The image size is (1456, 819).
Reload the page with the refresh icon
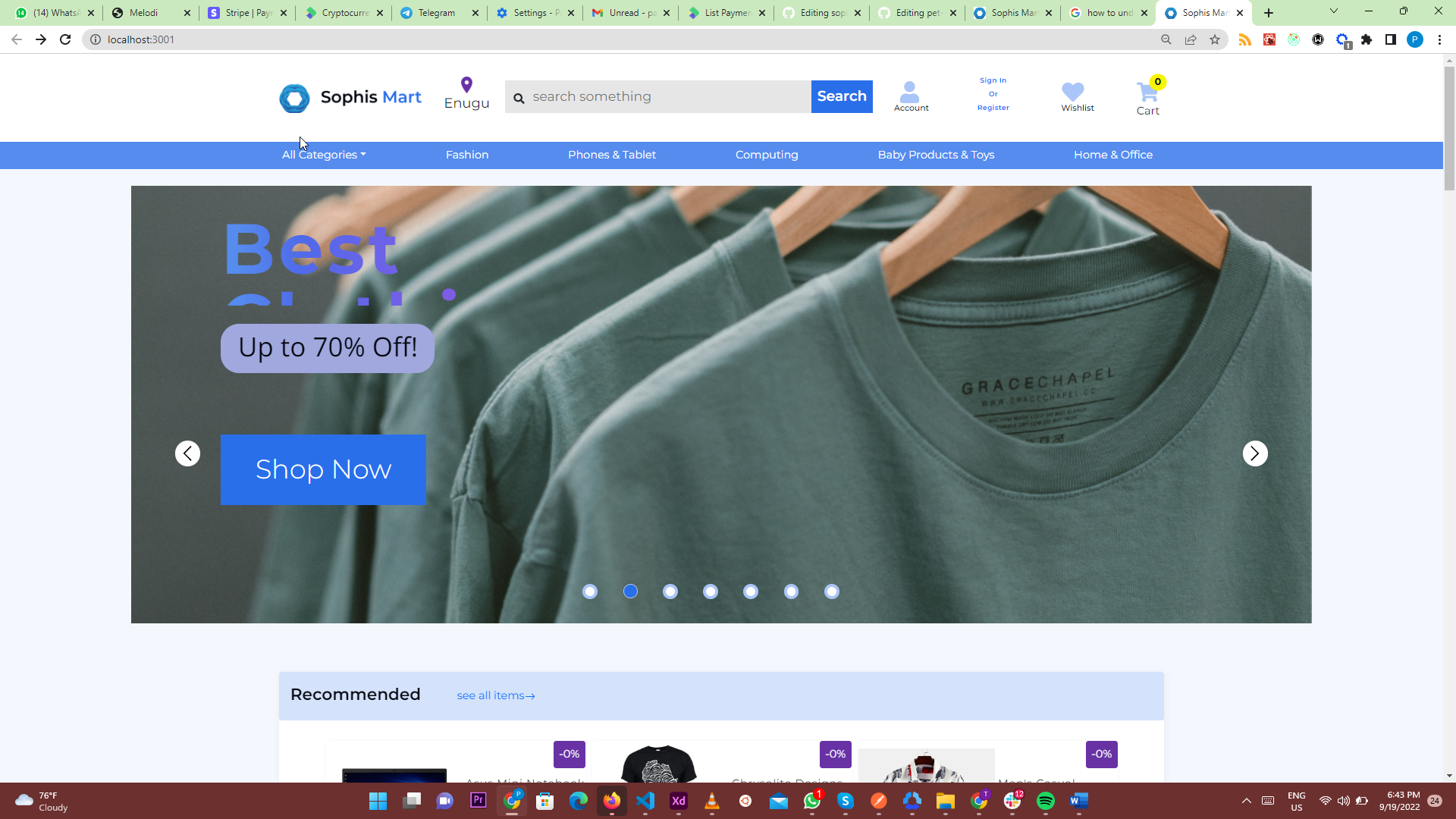65,39
